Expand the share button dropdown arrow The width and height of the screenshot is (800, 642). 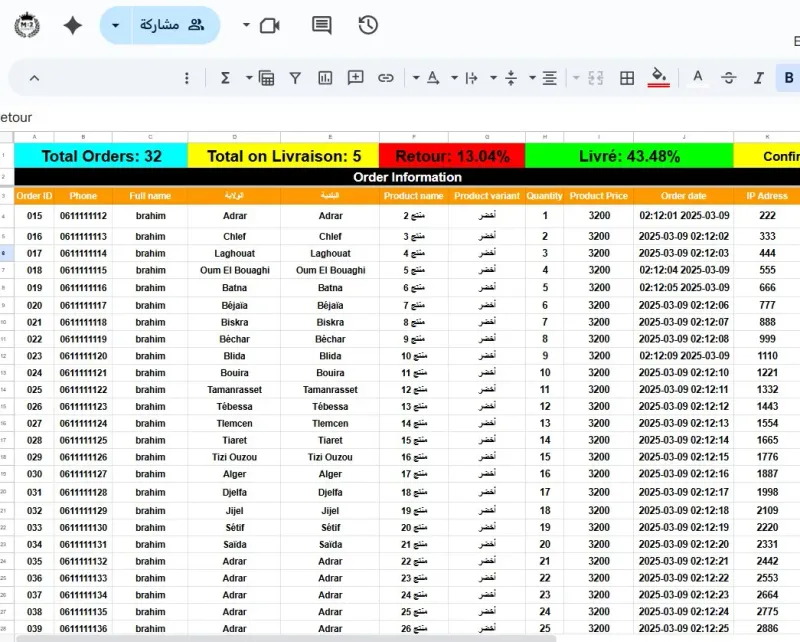tap(116, 26)
